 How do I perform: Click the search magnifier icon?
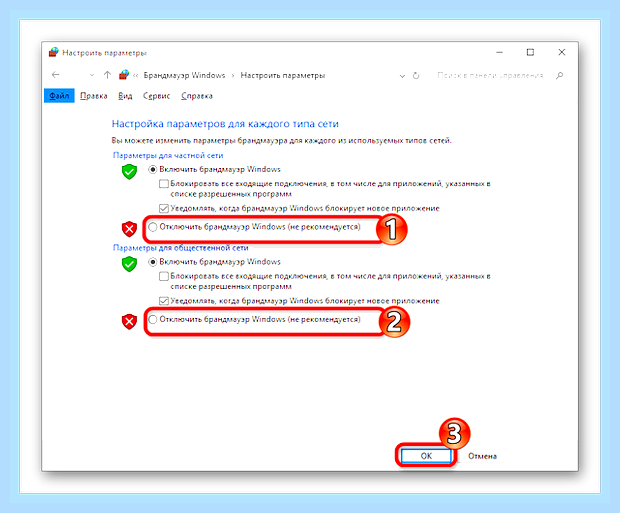pos(559,75)
